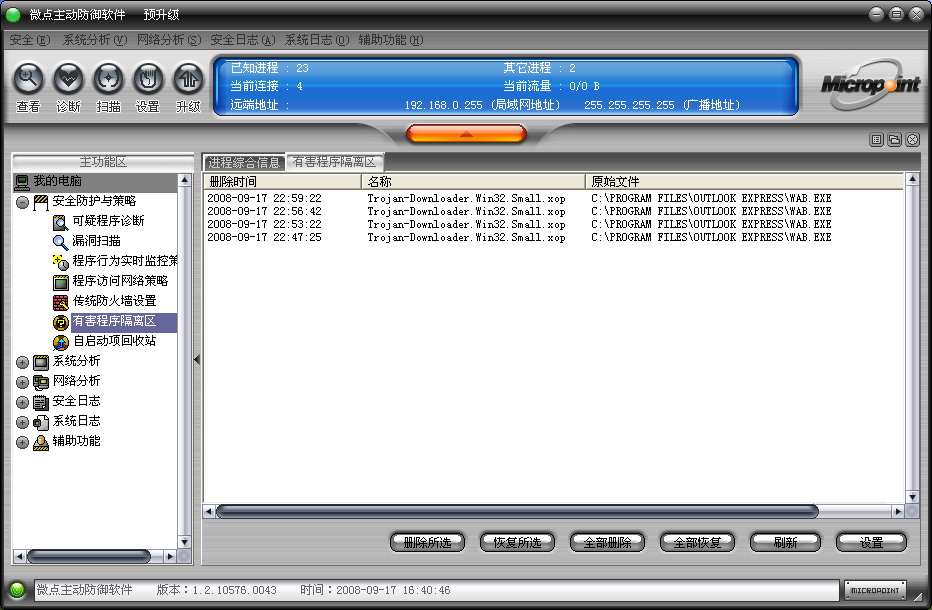This screenshot has width=932, height=610.
Task: Click the 自启动项回收站 icon
Action: pyautogui.click(x=61, y=342)
